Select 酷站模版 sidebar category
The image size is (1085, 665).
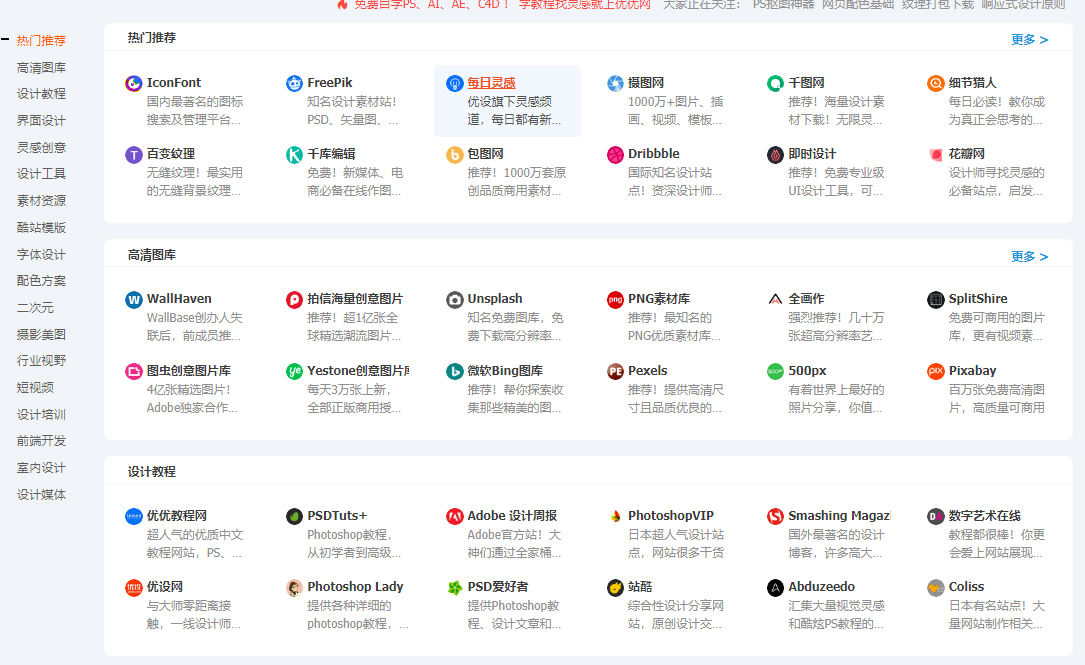point(41,228)
